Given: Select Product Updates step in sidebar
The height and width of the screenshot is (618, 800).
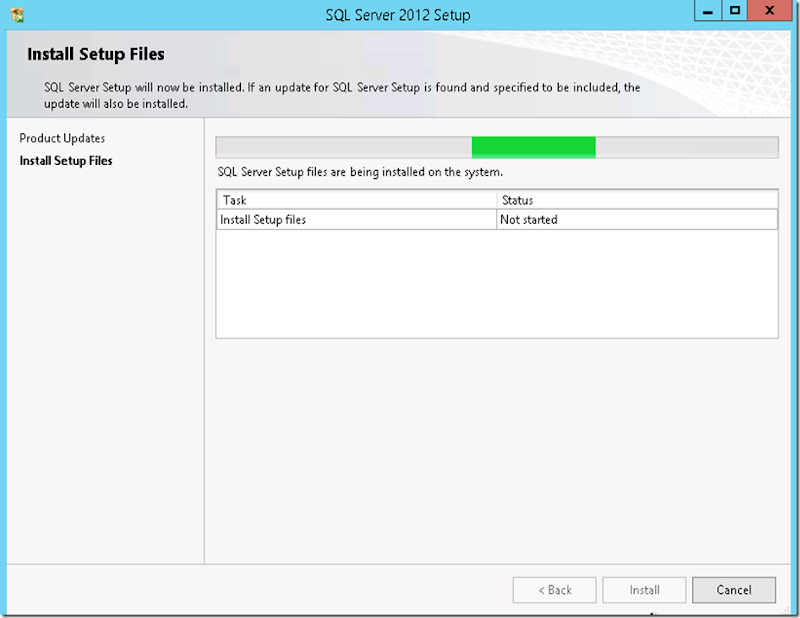Looking at the screenshot, I should (x=62, y=138).
